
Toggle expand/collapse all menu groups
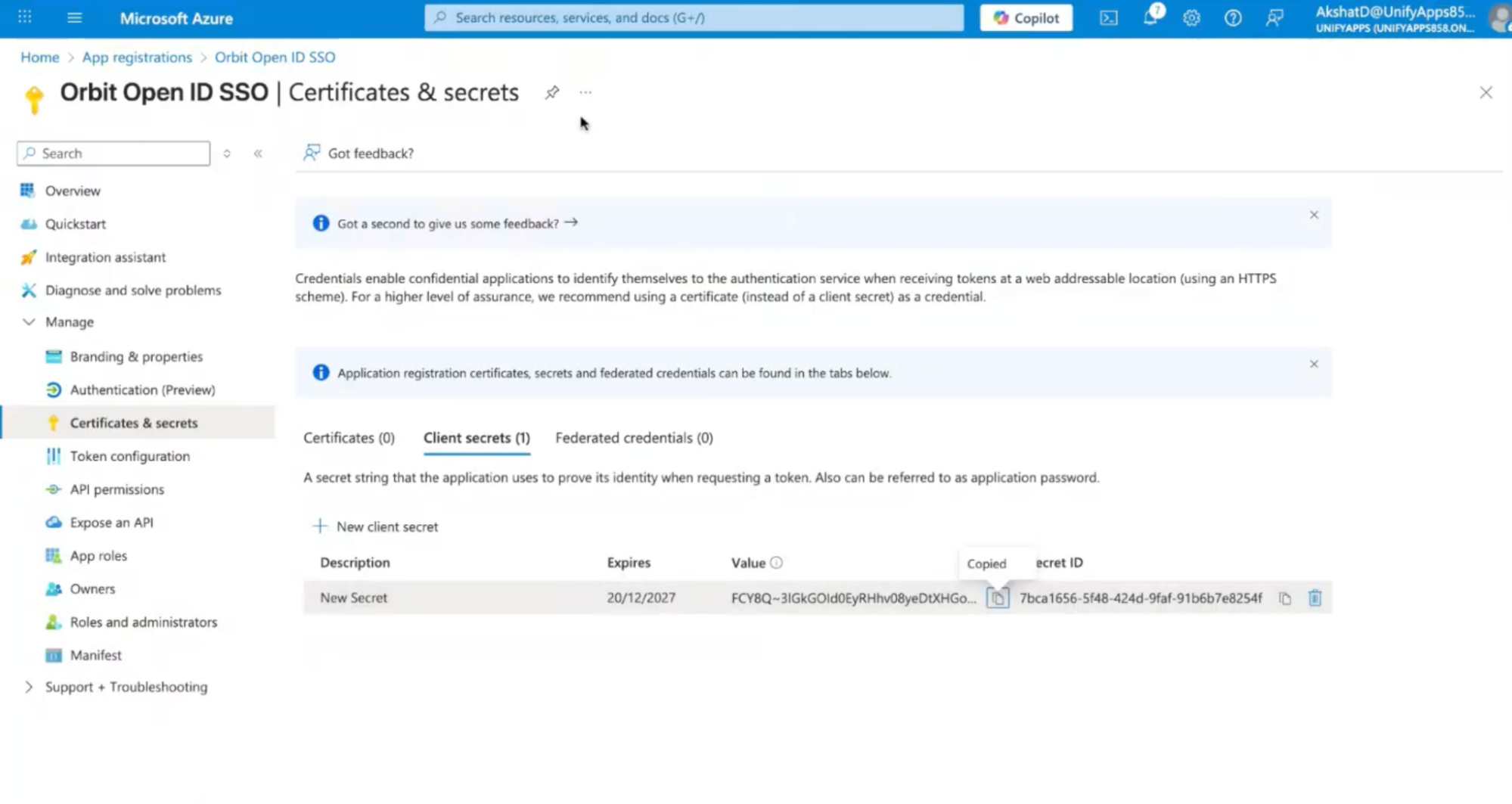pyautogui.click(x=226, y=154)
